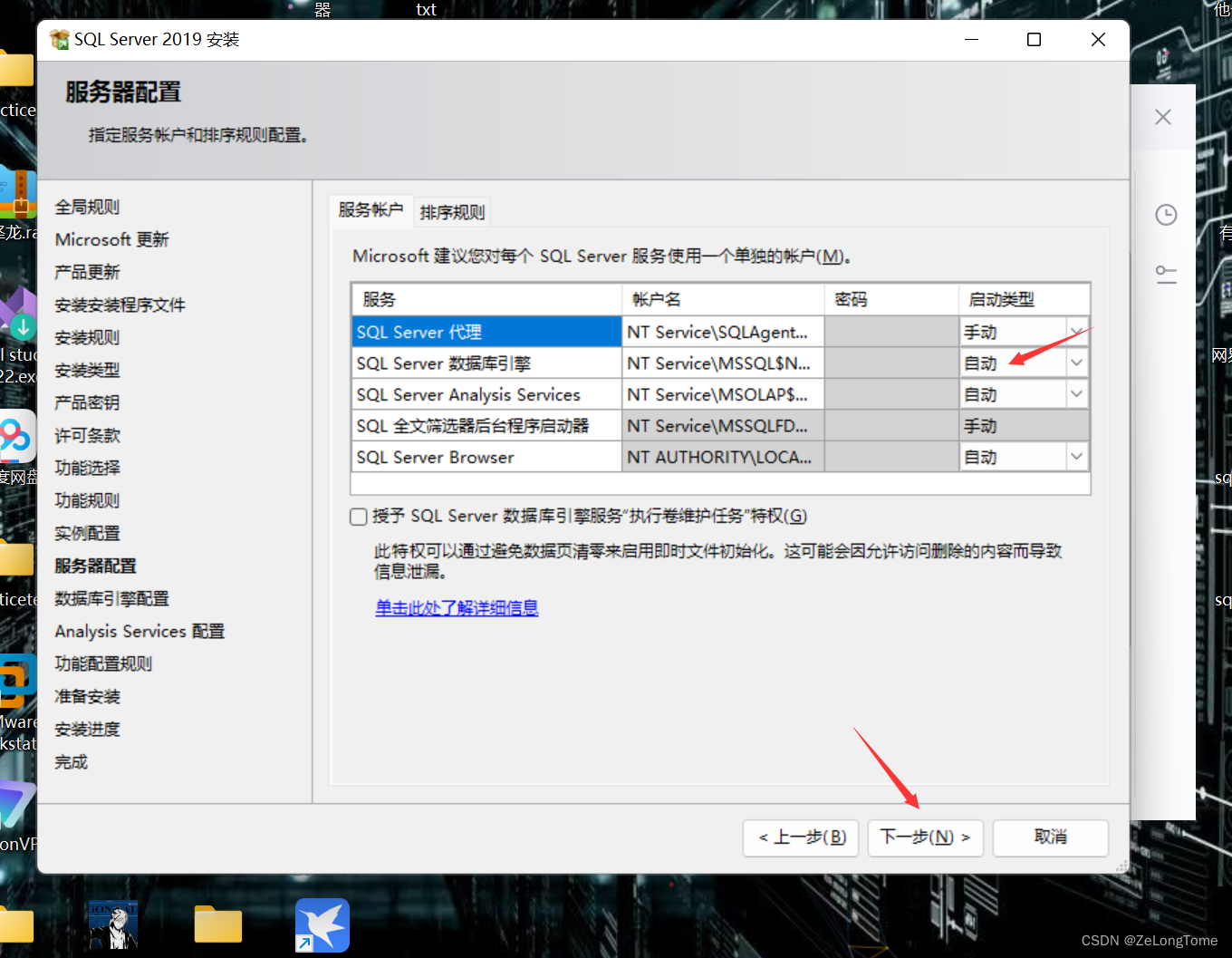Click the 准备安装 step in sidebar
The width and height of the screenshot is (1232, 958).
coord(87,696)
